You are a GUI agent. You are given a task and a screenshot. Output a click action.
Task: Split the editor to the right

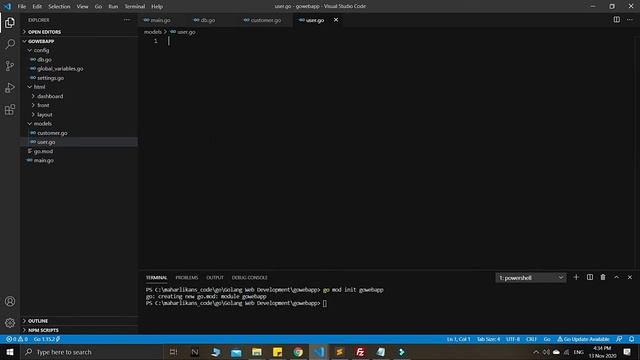tap(616, 20)
